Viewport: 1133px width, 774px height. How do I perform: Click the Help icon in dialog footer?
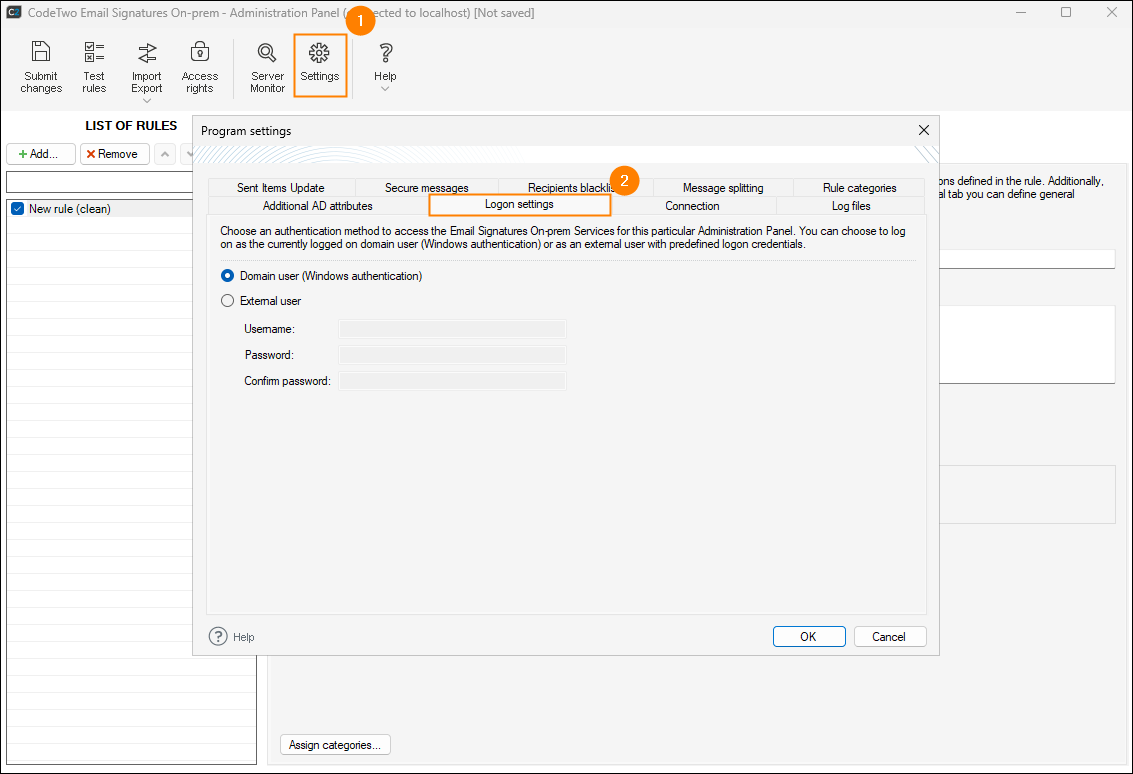coord(218,636)
